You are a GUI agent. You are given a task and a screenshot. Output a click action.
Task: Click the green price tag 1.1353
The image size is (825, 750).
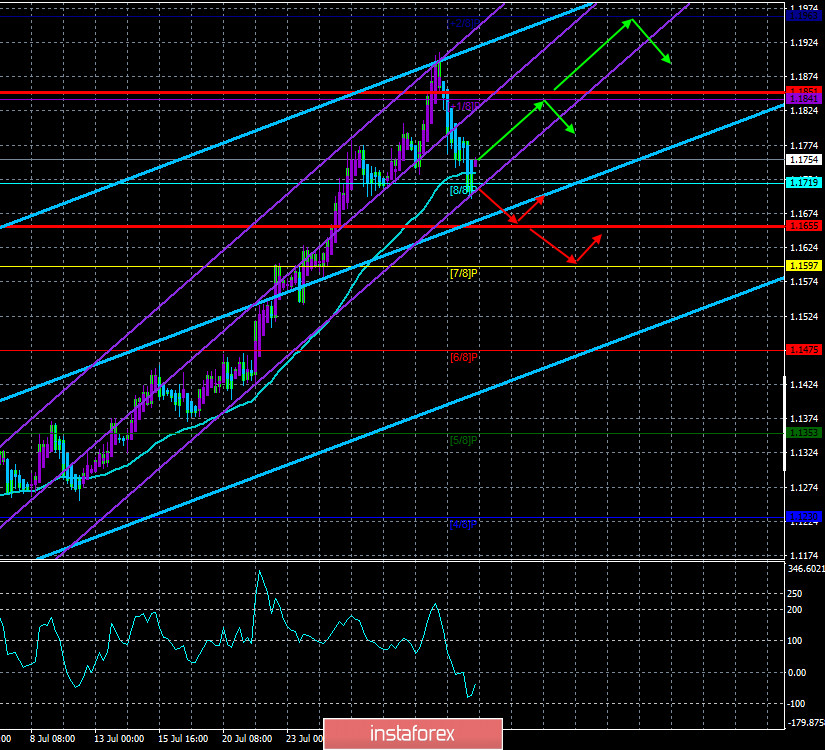804,433
